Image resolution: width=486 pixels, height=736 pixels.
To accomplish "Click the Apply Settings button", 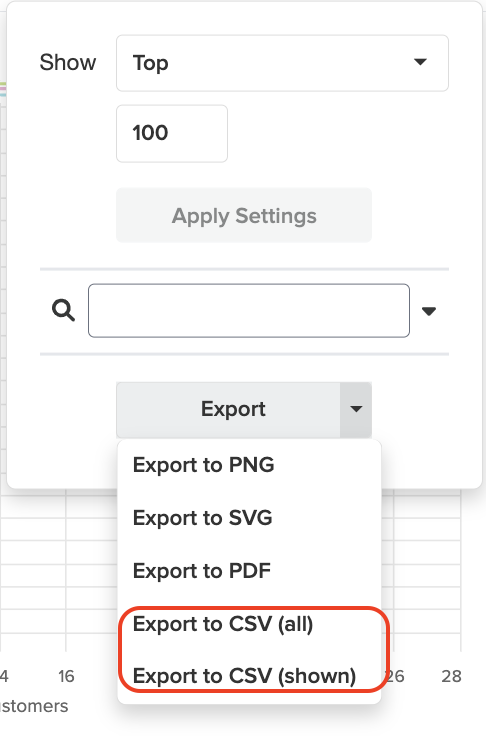I will (x=244, y=215).
